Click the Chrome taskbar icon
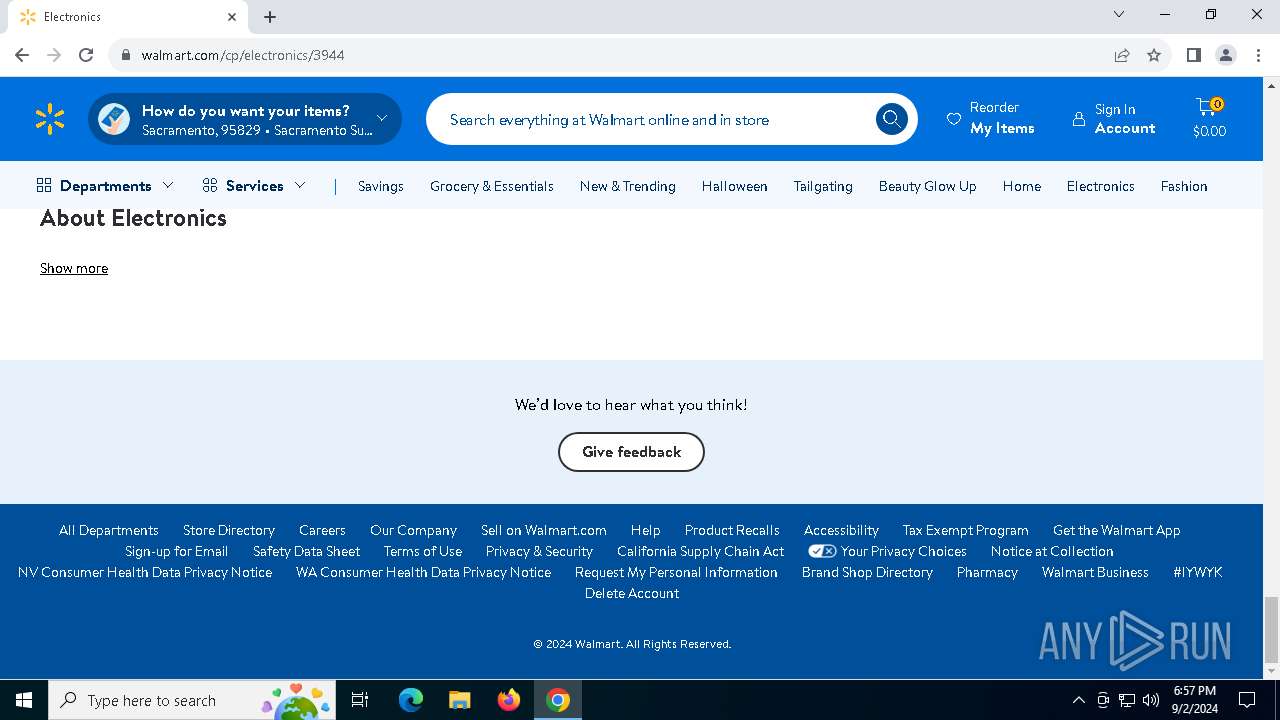 coord(558,700)
